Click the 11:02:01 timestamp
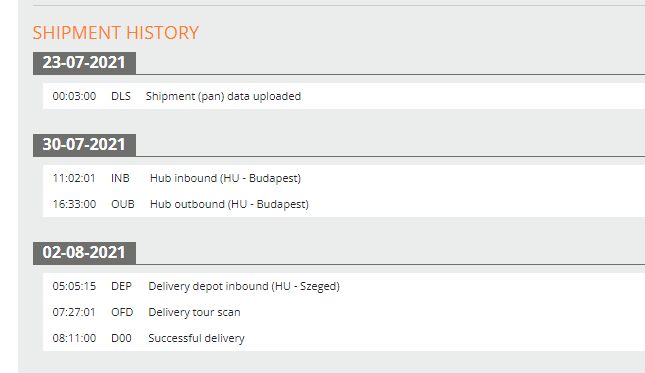The width and height of the screenshot is (645, 373). 74,178
